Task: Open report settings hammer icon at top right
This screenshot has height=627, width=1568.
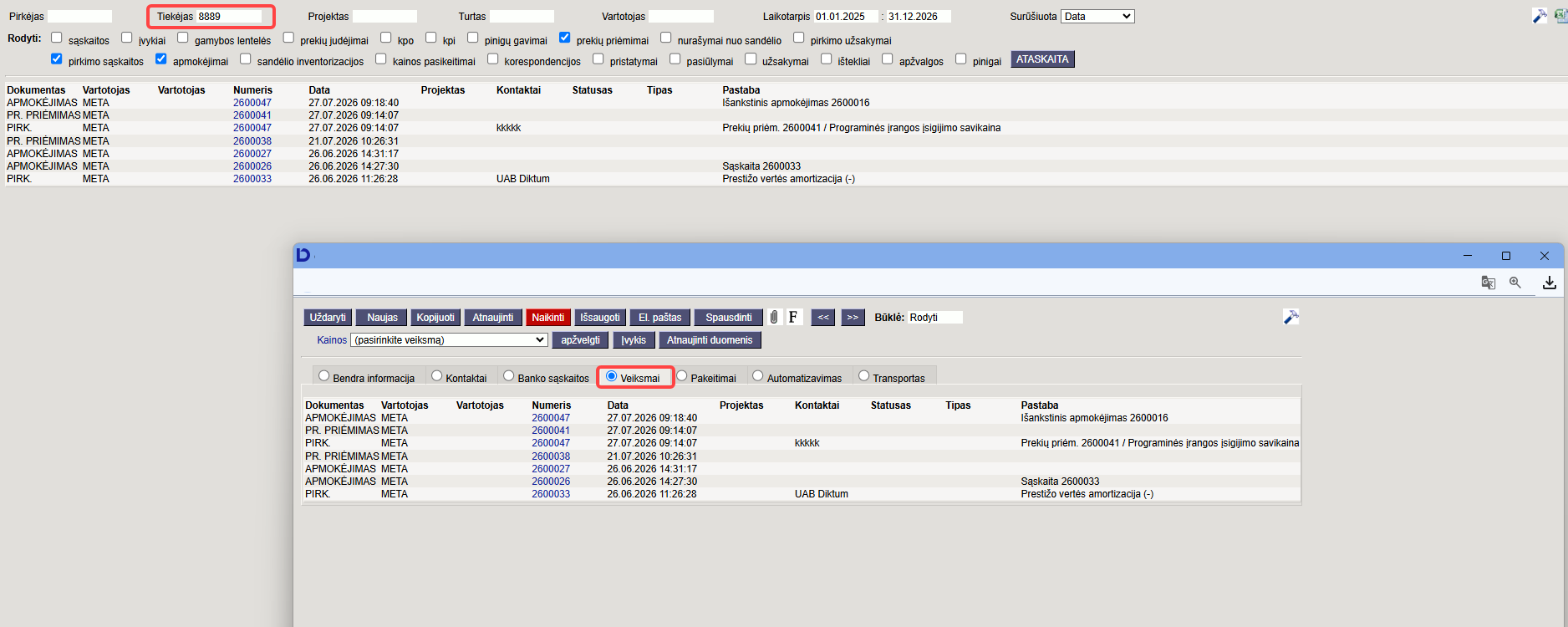Action: click(1540, 16)
